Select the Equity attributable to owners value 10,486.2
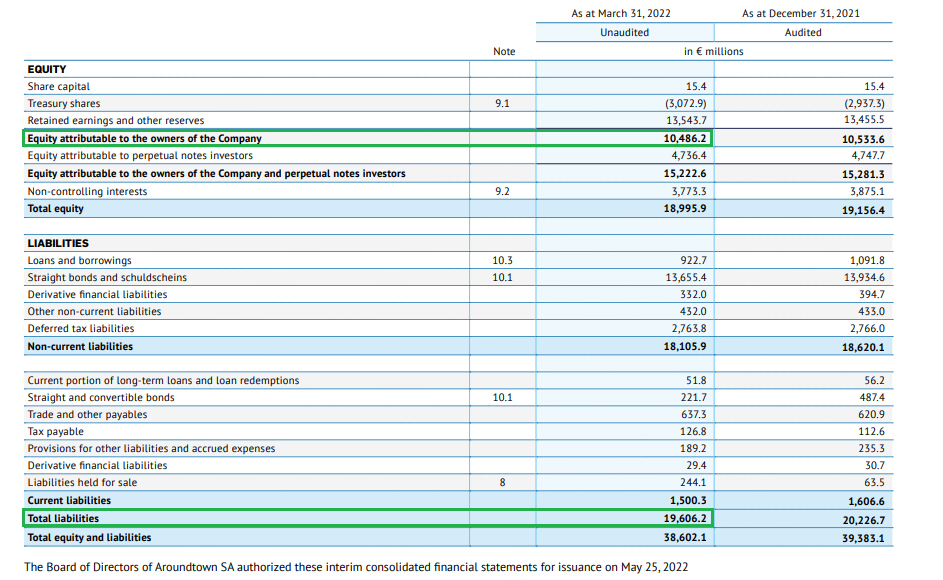Screen dimensions: 943x580 tap(685, 139)
